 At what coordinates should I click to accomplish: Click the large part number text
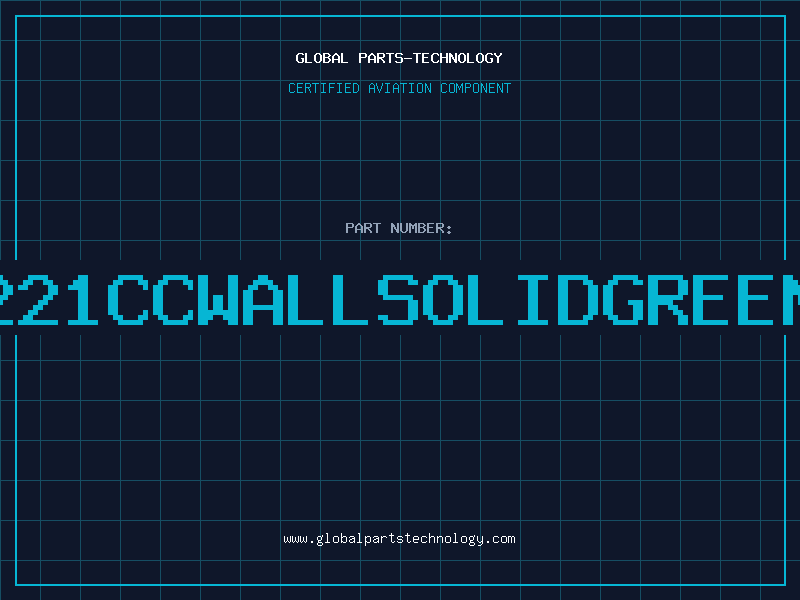point(400,300)
